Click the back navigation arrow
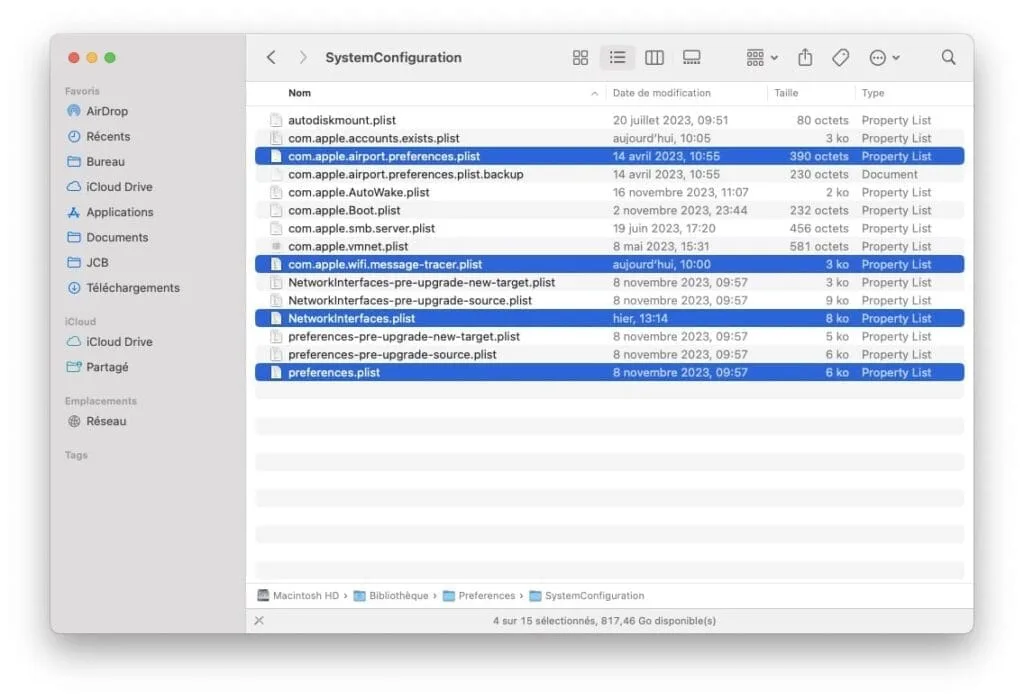Viewport: 1024px width, 700px height. click(x=271, y=57)
